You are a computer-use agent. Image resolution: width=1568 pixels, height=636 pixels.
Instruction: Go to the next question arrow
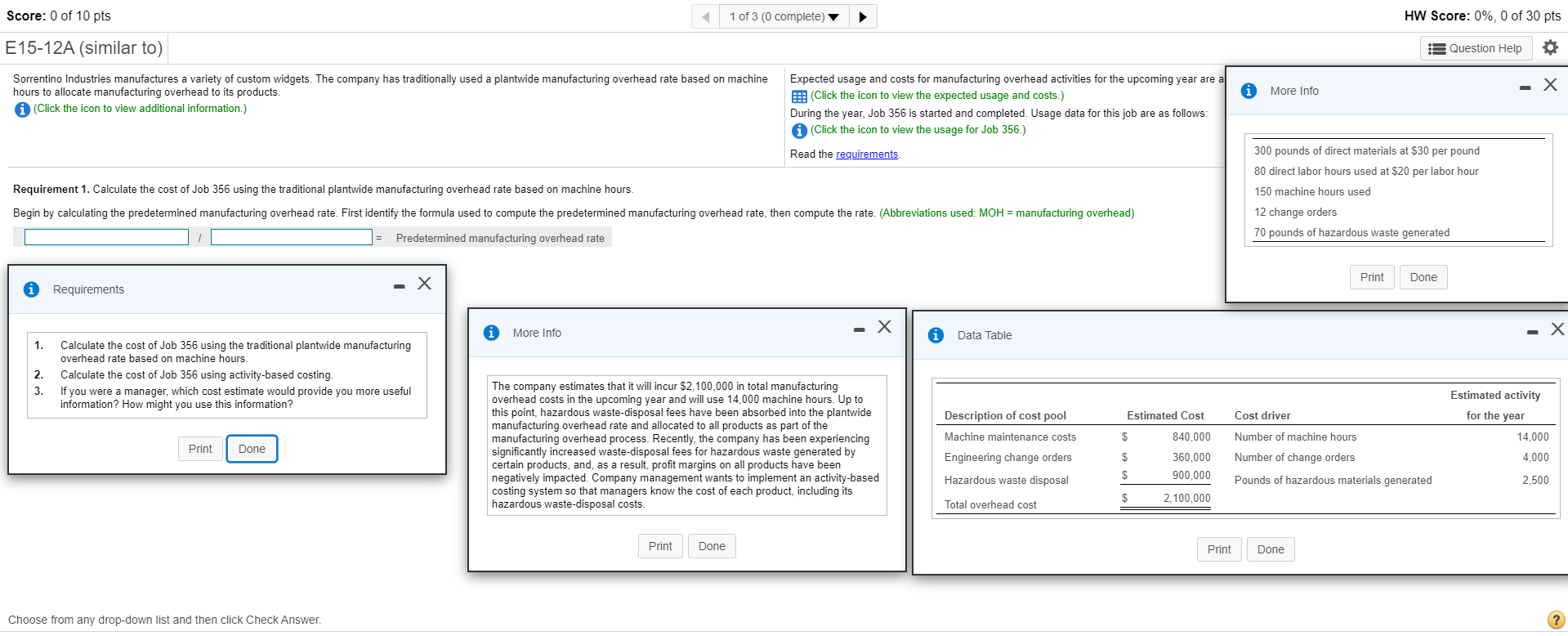(x=863, y=16)
